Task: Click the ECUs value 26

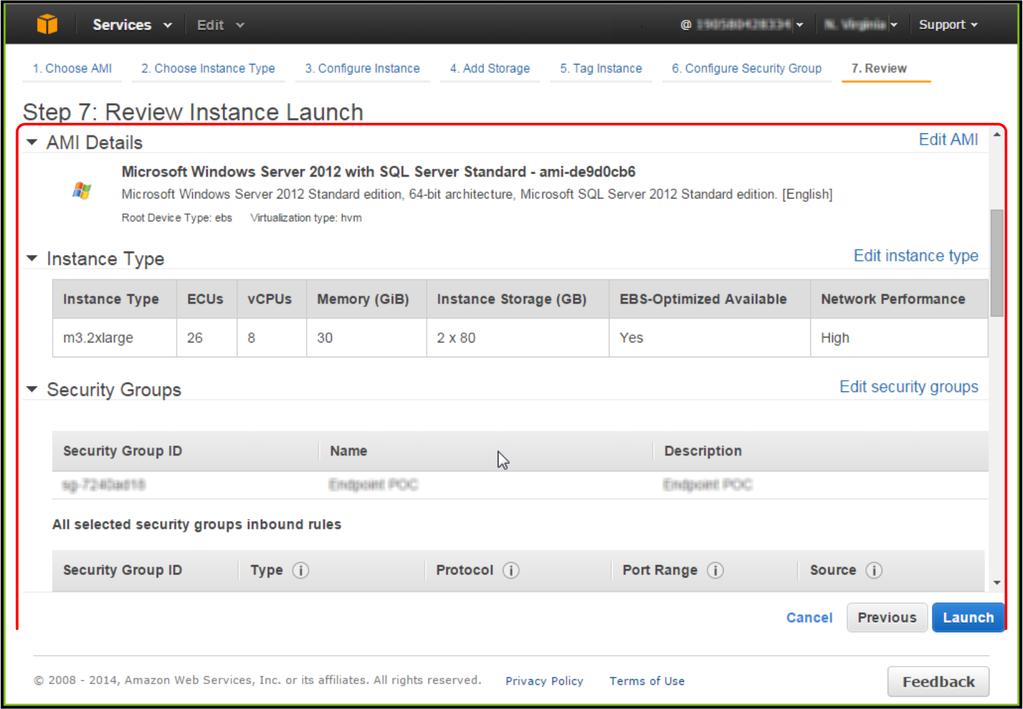Action: click(x=194, y=338)
